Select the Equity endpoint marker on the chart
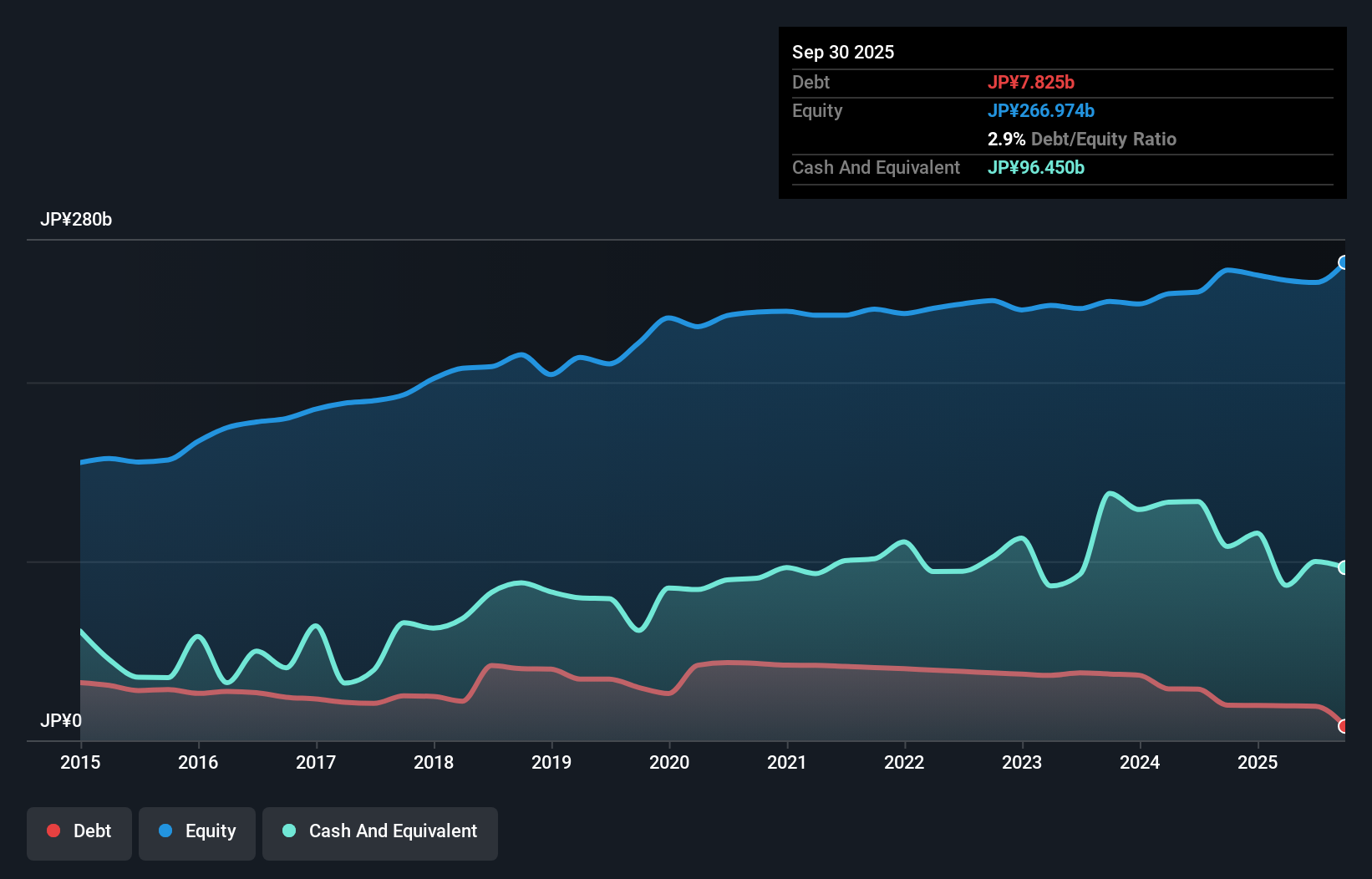Screen dimensions: 1372x879 point(1343,263)
